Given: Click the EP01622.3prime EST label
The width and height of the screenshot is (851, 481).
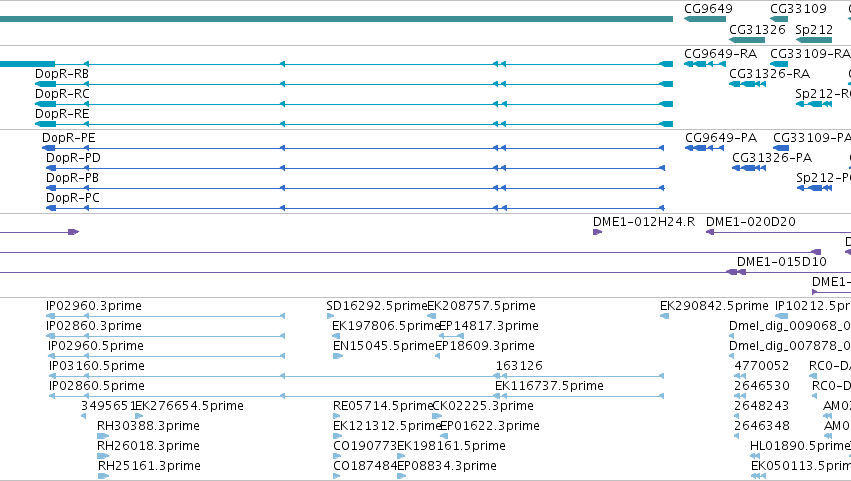Looking at the screenshot, I should coord(490,426).
